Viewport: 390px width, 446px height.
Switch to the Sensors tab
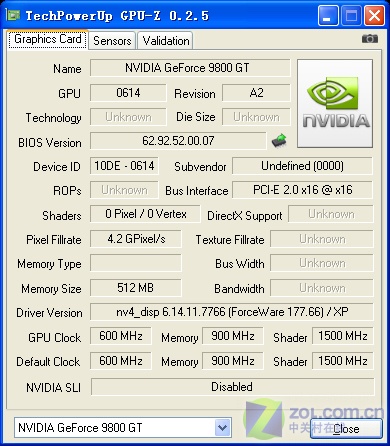pyautogui.click(x=112, y=41)
